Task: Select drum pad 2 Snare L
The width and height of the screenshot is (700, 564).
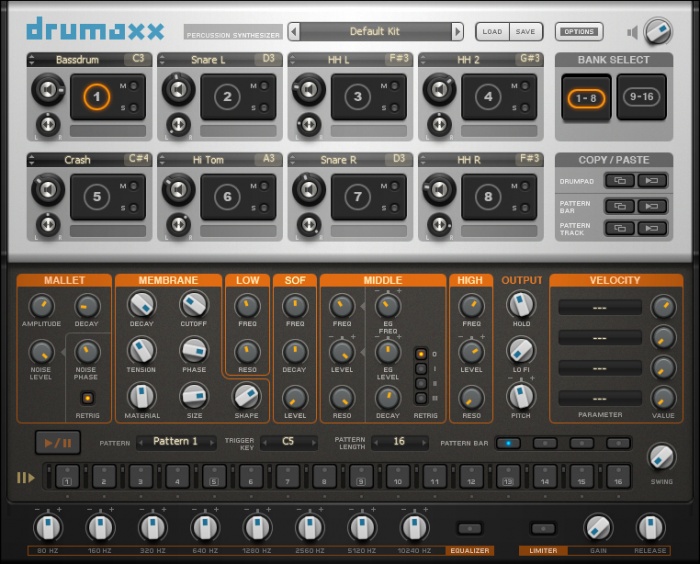Action: click(227, 97)
